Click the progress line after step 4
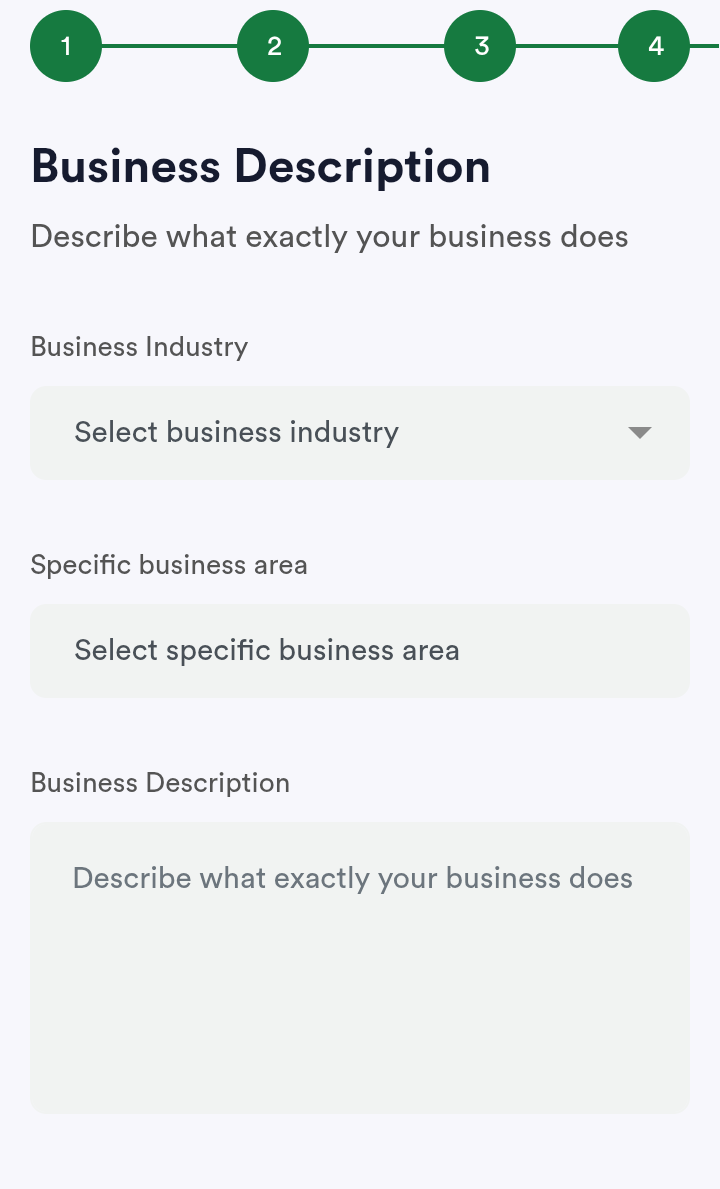This screenshot has width=720, height=1189. 705,46
